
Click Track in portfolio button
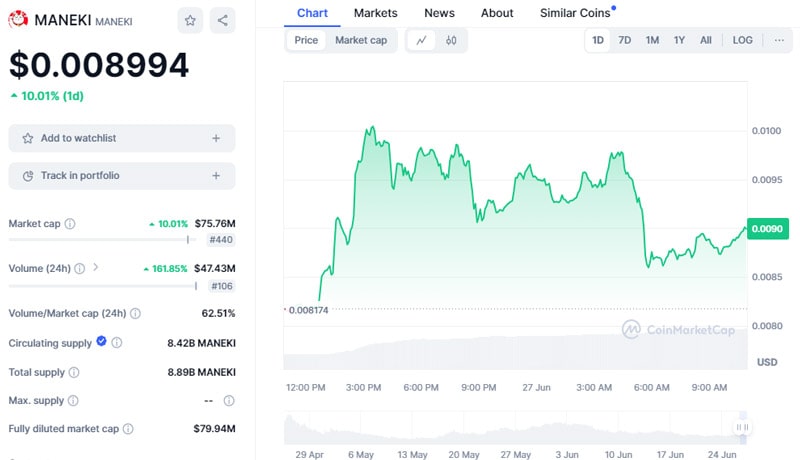click(x=122, y=175)
